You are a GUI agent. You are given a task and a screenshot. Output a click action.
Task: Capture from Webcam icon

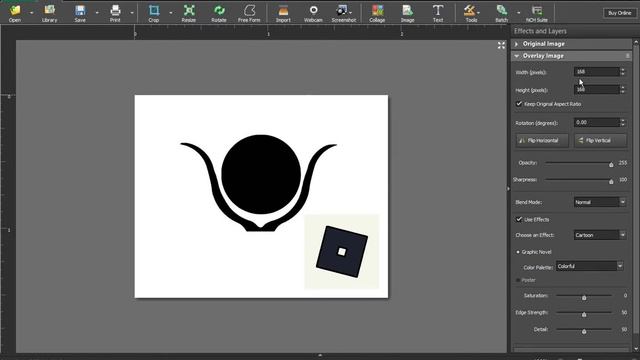point(313,13)
